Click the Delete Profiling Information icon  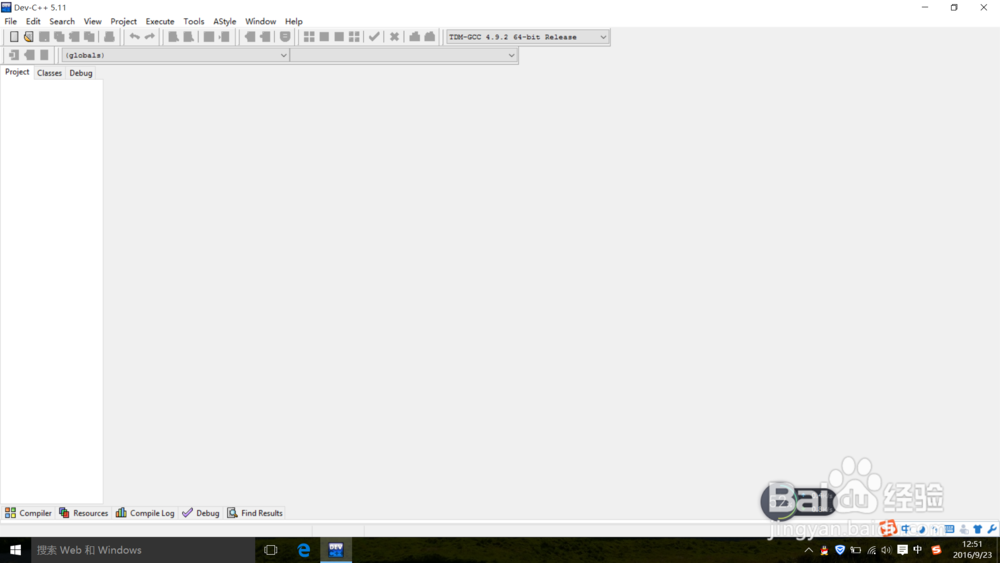[x=430, y=37]
